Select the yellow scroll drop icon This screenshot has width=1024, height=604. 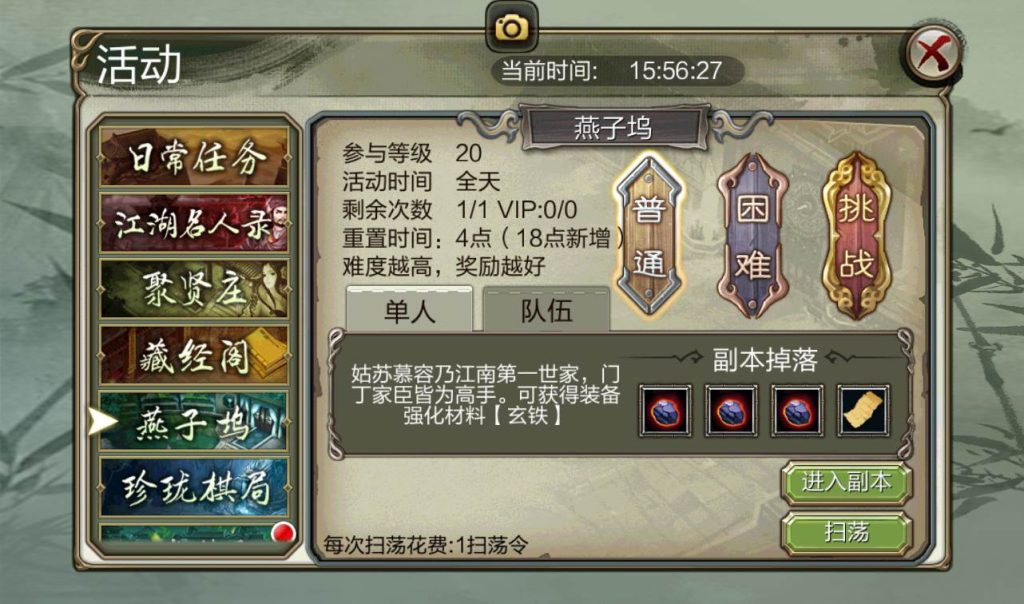click(x=863, y=411)
